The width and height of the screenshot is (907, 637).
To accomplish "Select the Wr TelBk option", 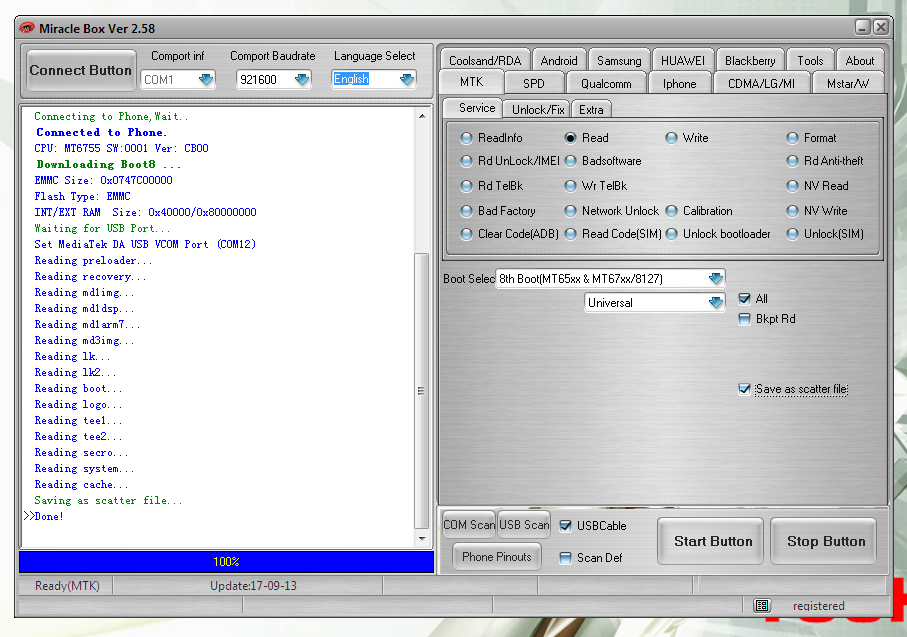I will pyautogui.click(x=596, y=186).
